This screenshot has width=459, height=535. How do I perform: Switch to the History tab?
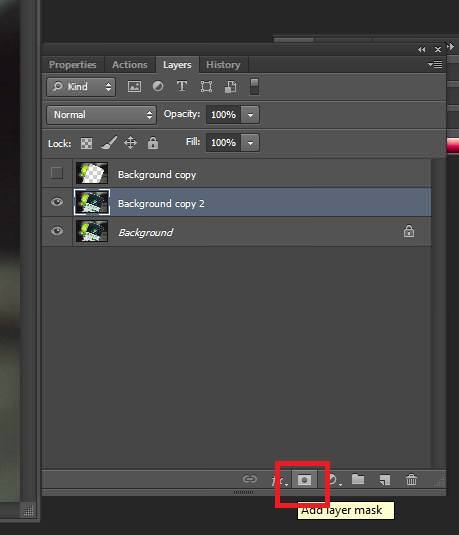[223, 65]
